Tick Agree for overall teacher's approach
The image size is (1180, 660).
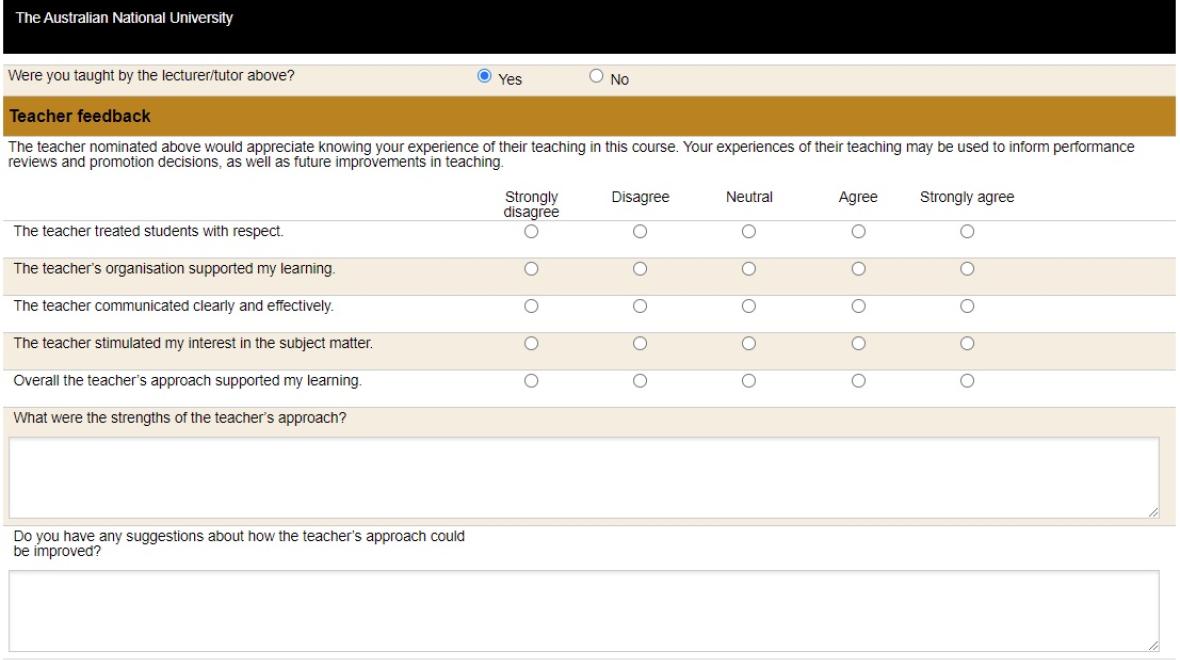pos(858,381)
